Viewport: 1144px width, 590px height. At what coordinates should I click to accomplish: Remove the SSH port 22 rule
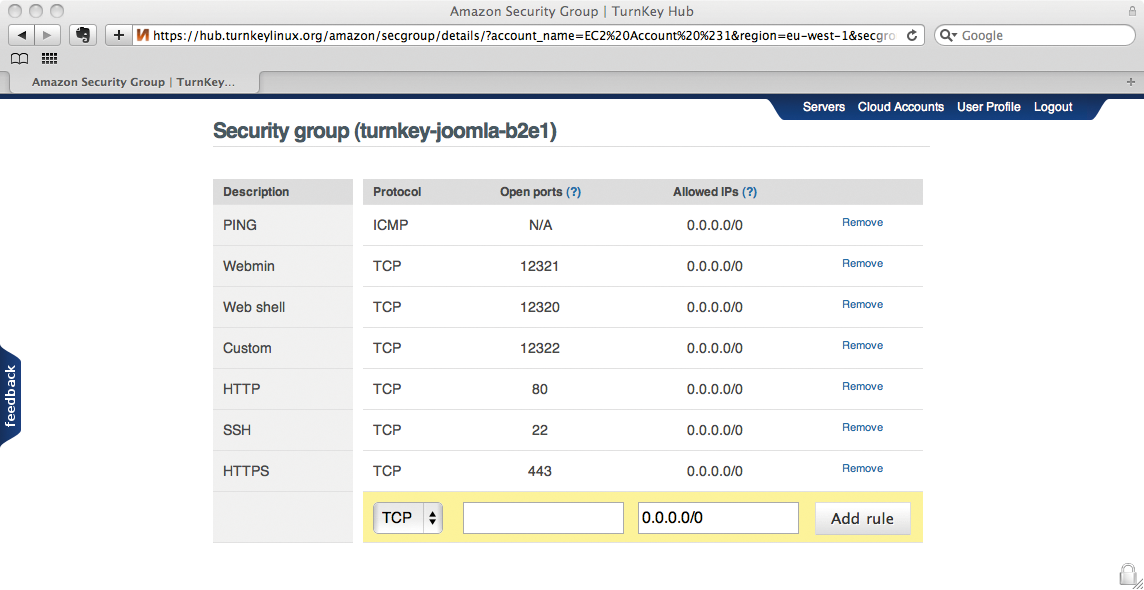click(862, 428)
